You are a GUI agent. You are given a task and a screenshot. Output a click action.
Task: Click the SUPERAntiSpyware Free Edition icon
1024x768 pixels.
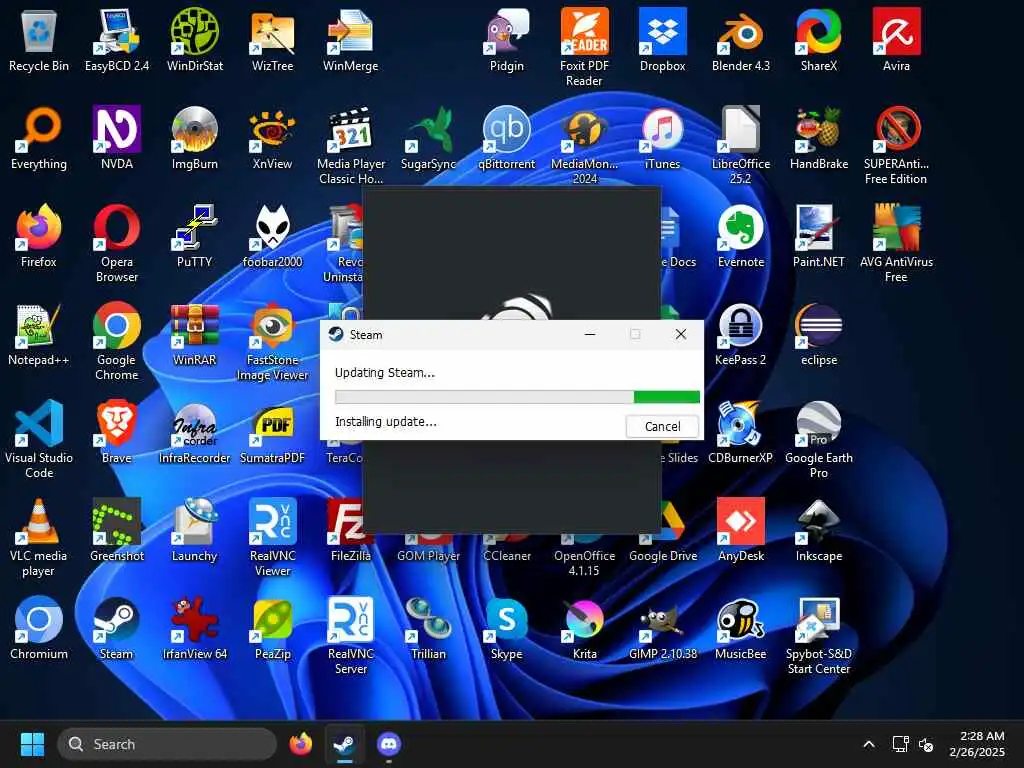pos(897,145)
